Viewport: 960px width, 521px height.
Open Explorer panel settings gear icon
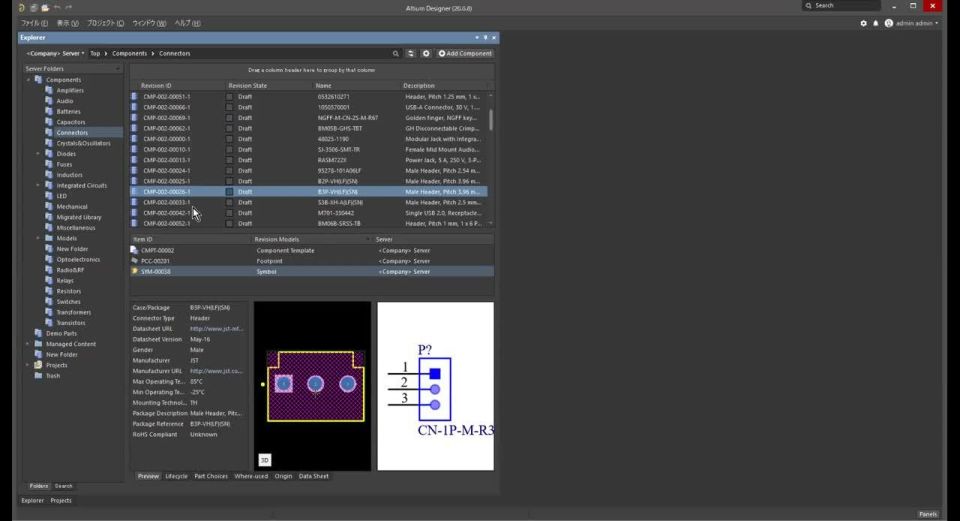(x=426, y=53)
